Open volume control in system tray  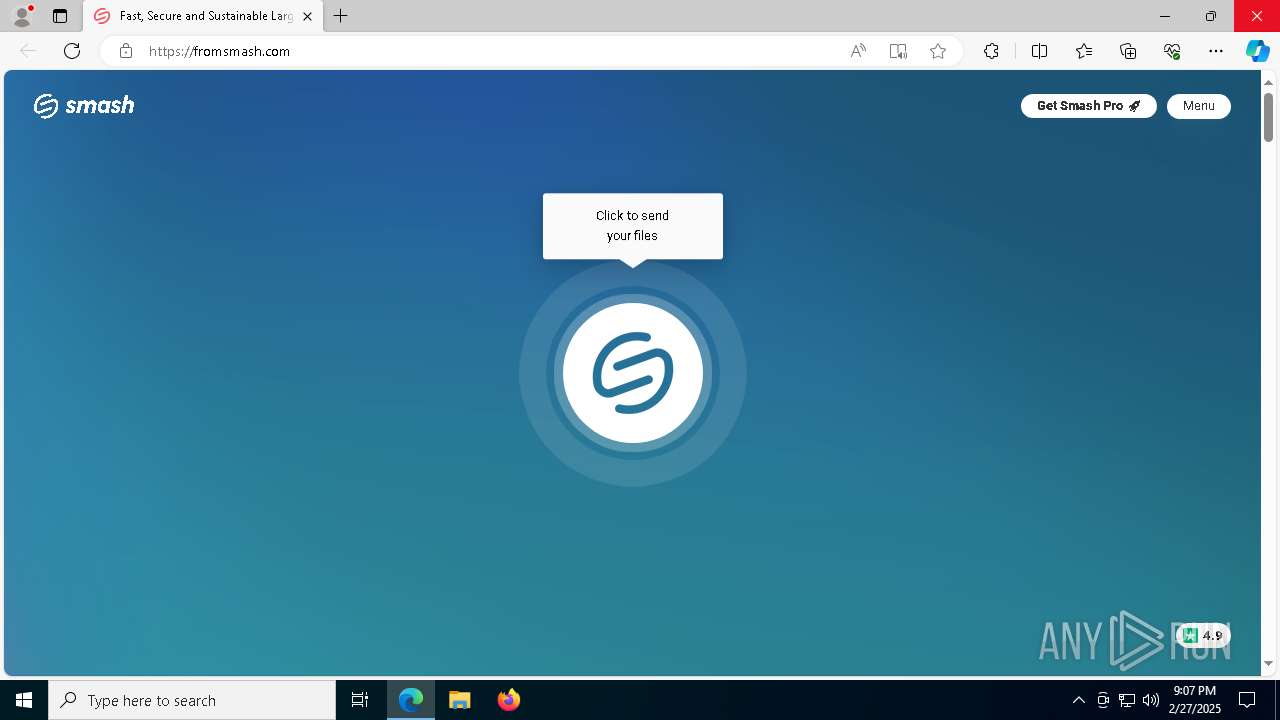(x=1150, y=700)
